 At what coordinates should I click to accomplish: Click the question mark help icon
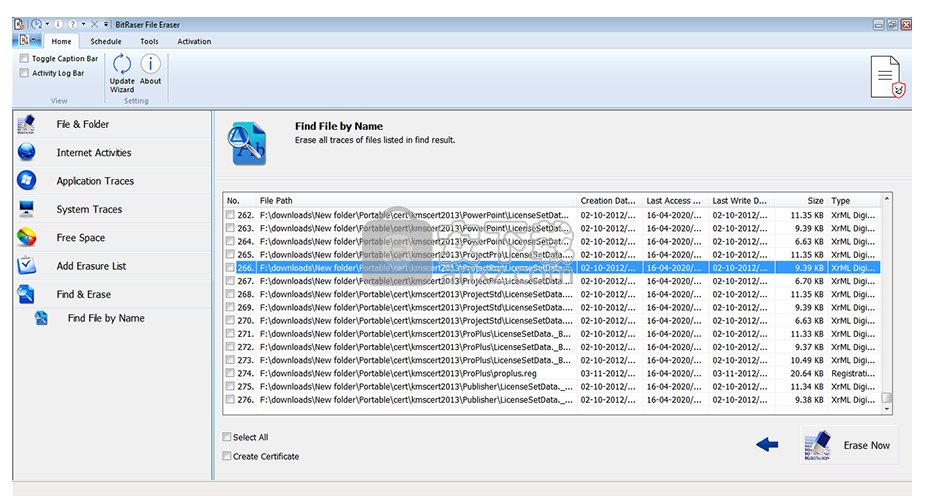click(73, 24)
